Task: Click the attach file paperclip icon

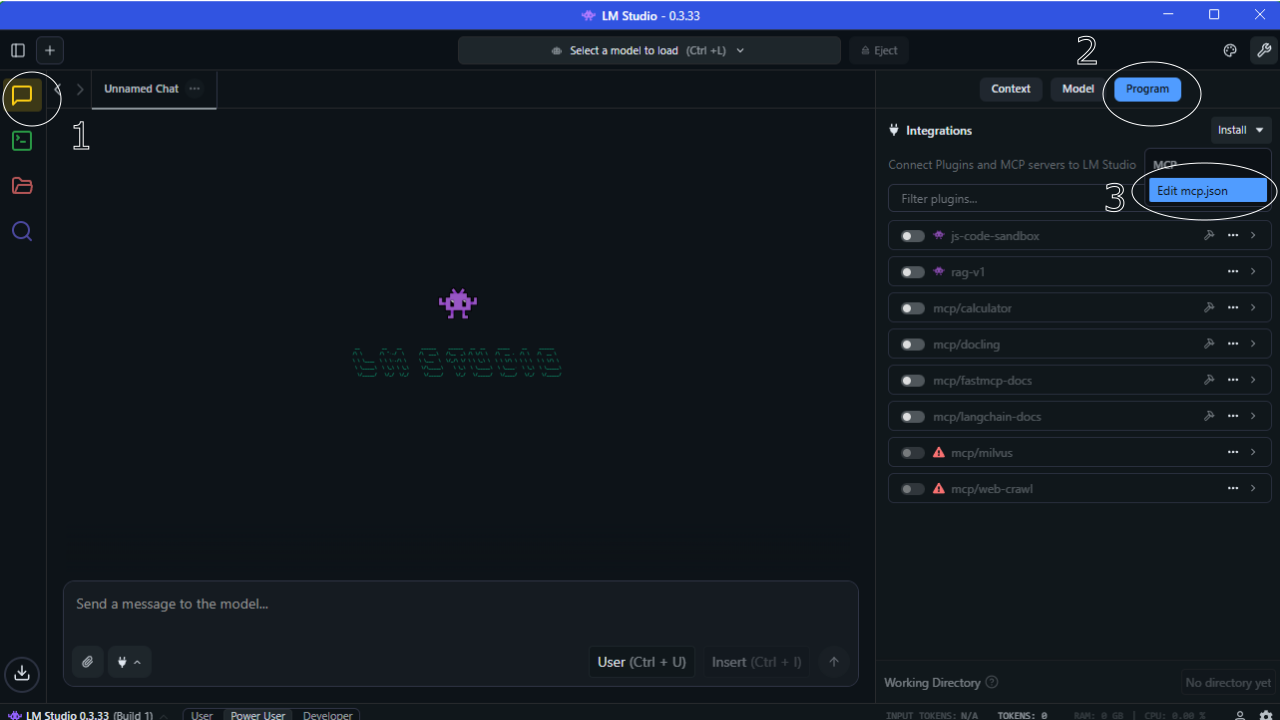Action: (88, 662)
